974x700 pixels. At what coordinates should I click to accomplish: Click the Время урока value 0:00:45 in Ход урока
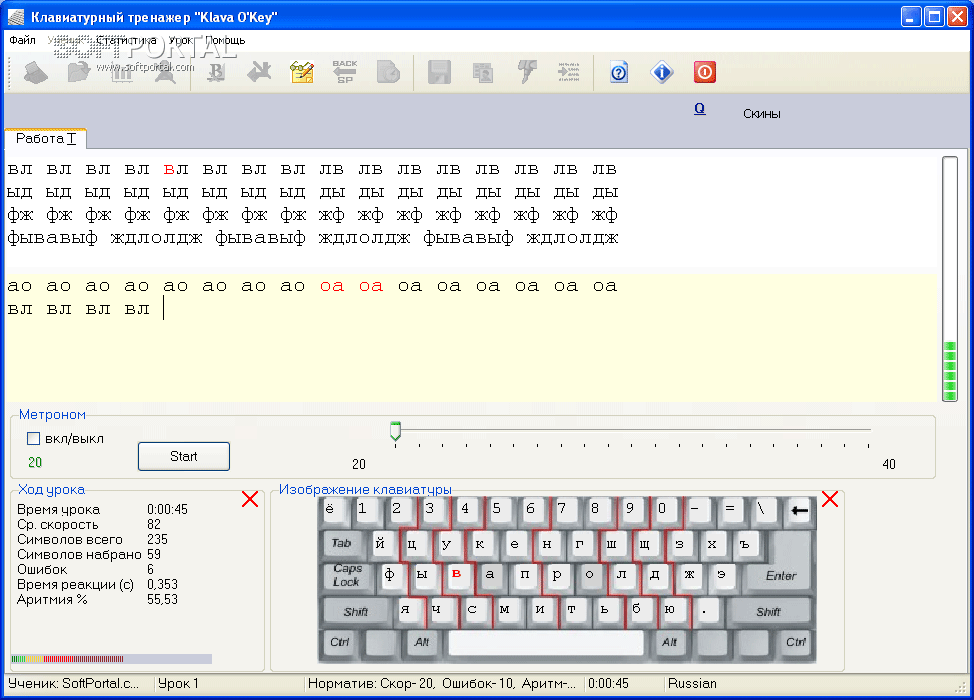coord(168,509)
